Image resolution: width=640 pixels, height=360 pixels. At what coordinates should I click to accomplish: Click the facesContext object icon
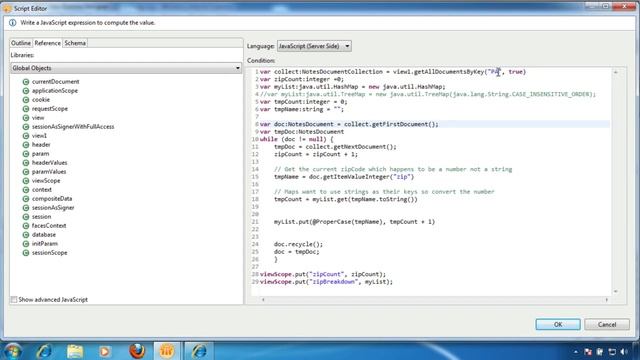[26, 225]
